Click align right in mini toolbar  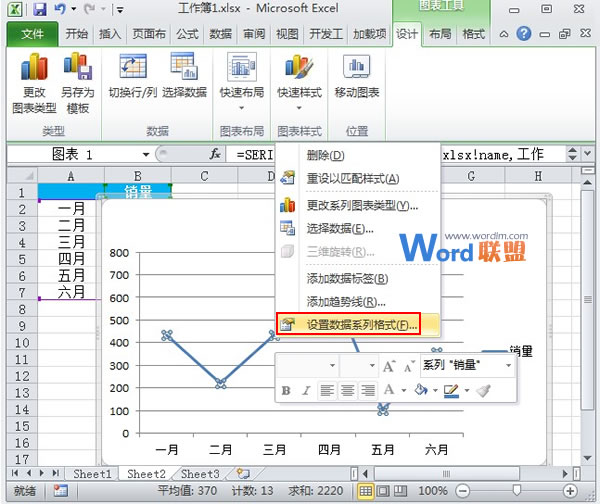coord(368,390)
